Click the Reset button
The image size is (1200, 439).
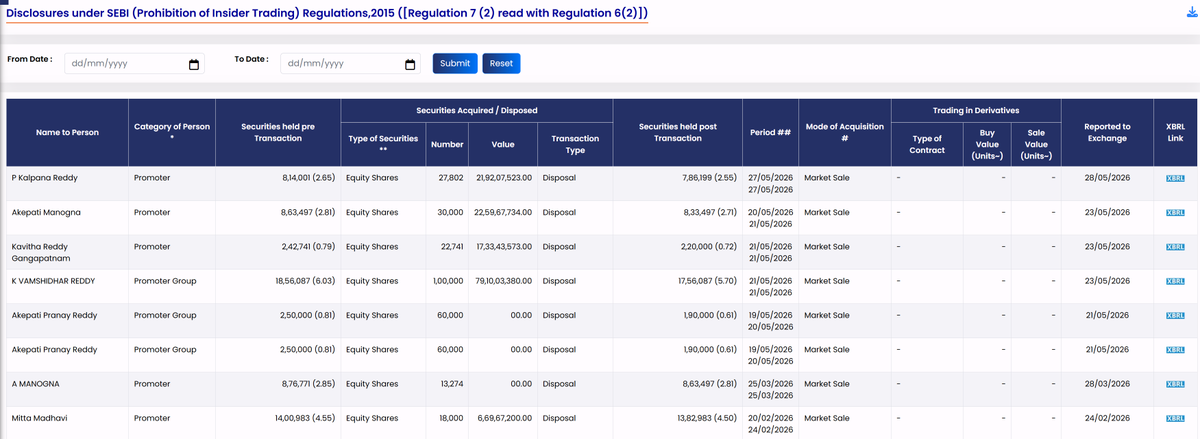501,63
